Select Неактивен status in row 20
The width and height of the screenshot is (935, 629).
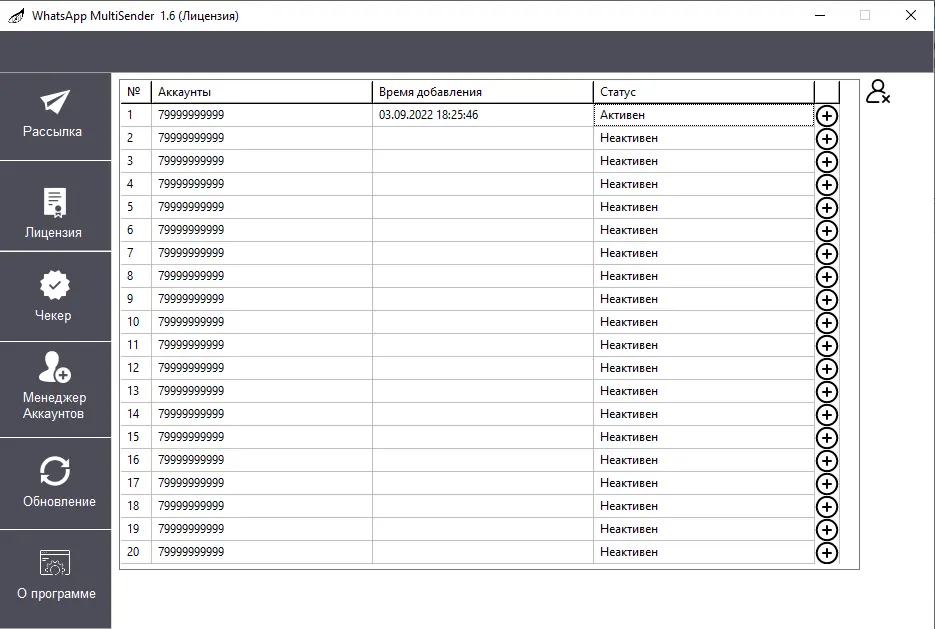coord(704,552)
